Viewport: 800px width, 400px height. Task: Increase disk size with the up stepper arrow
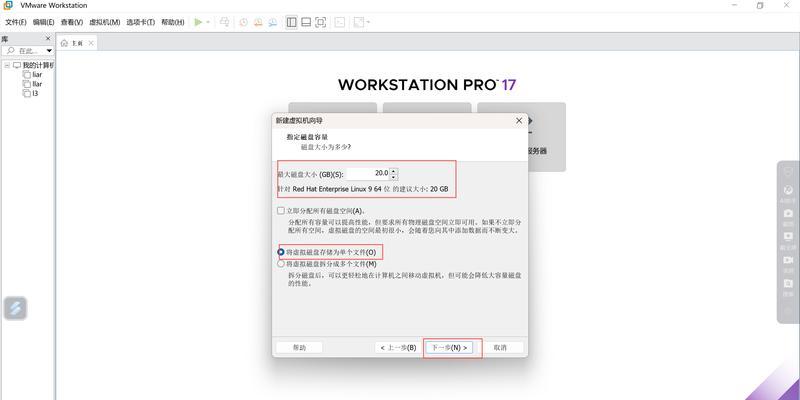tap(393, 171)
